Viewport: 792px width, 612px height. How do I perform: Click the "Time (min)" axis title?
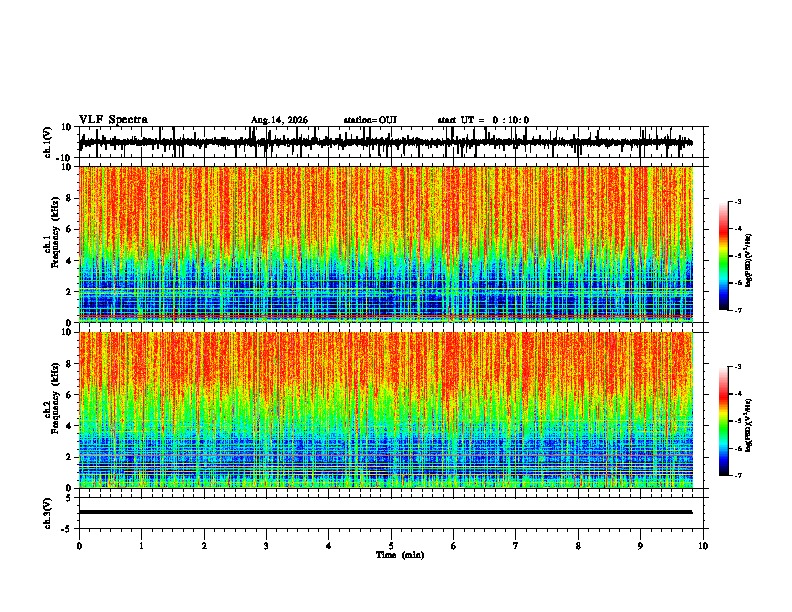coord(400,555)
